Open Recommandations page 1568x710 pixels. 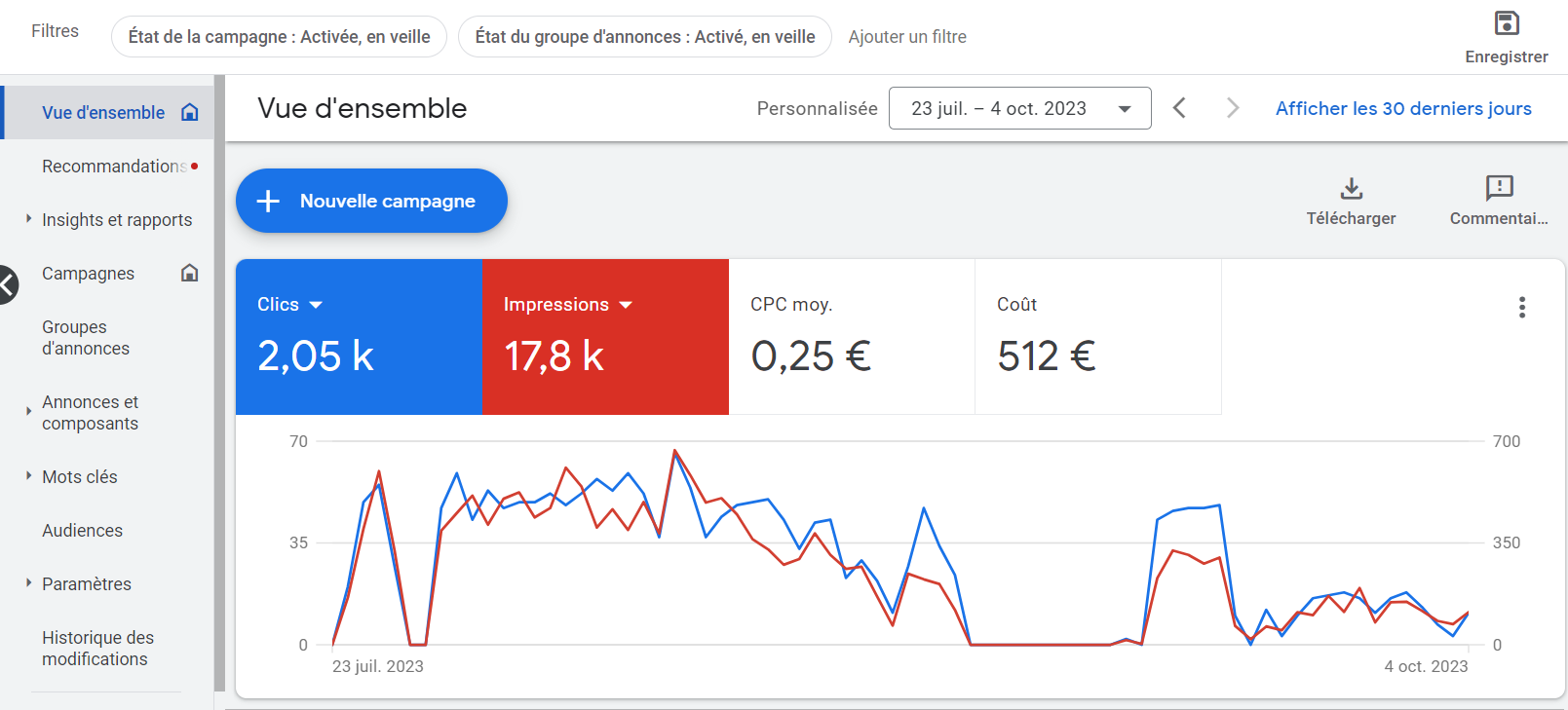tap(114, 167)
